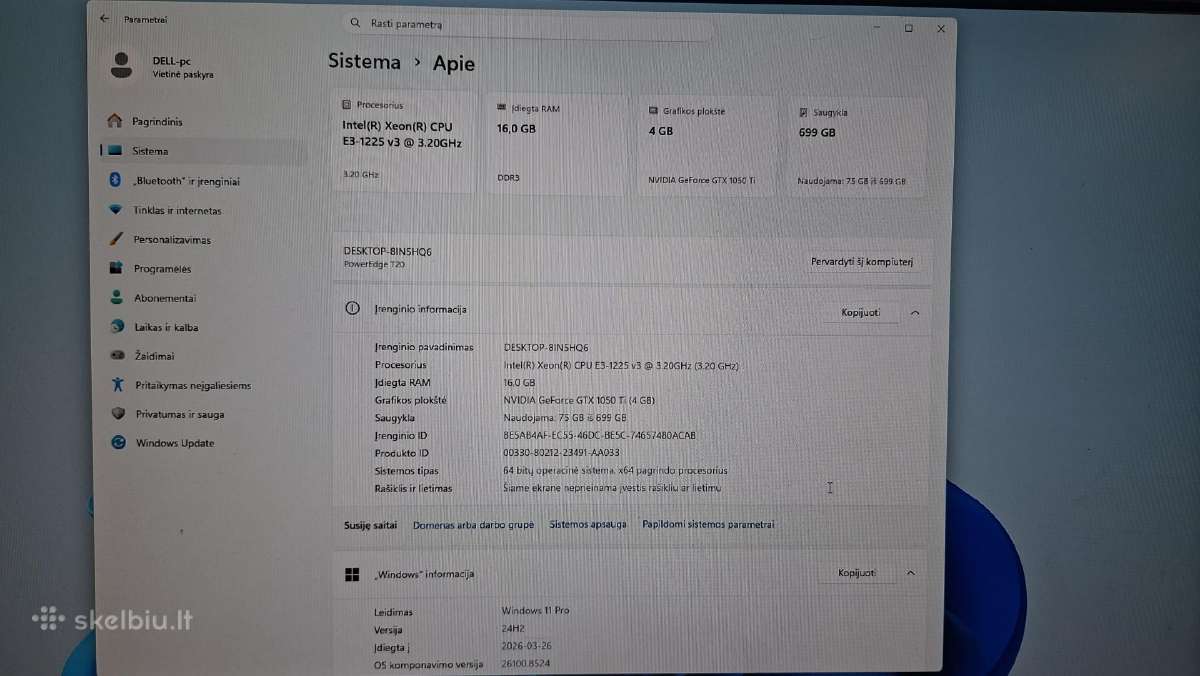Collapse the Įrenginio informacija section chevron

tap(914, 313)
